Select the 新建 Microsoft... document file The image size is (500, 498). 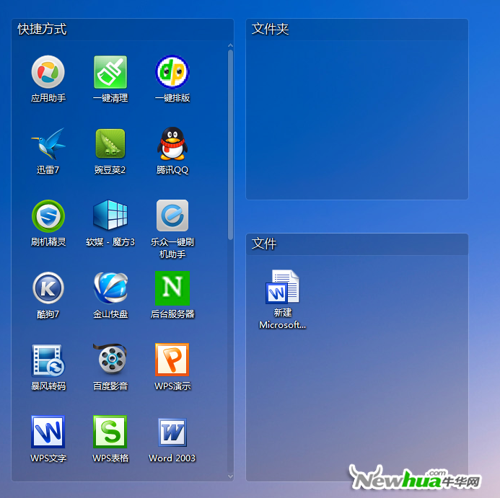coord(283,299)
